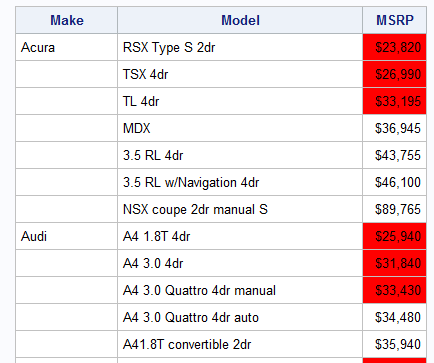The height and width of the screenshot is (363, 434).
Task: Click NSX coupe 2dr manual S
Action: click(x=240, y=209)
